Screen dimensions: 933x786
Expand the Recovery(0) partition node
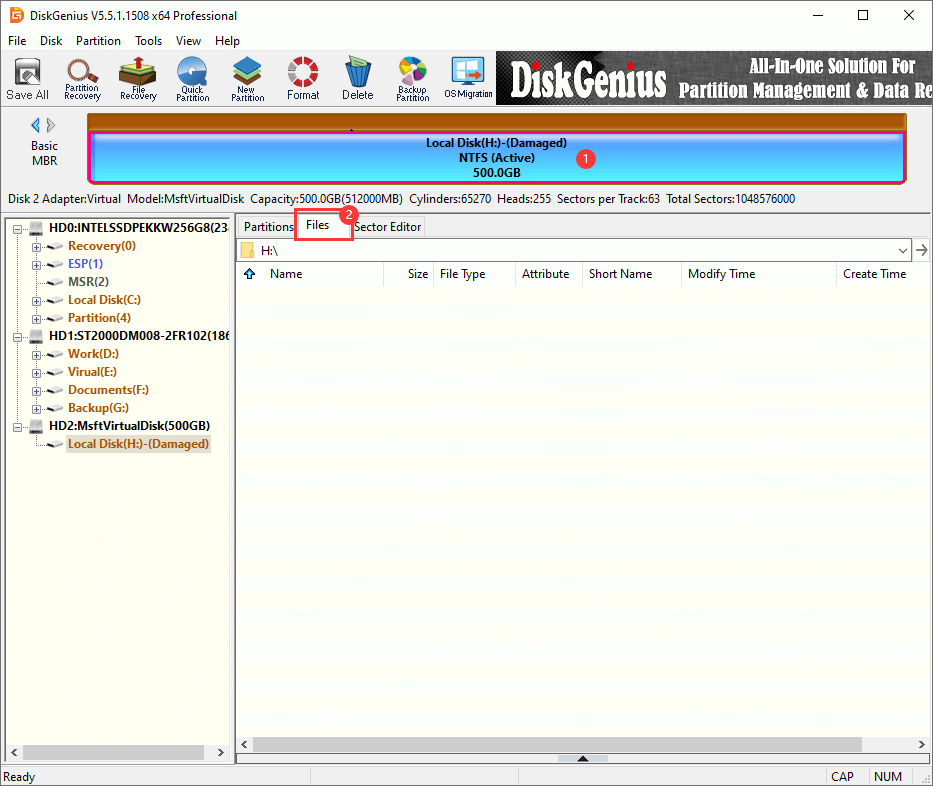click(36, 247)
